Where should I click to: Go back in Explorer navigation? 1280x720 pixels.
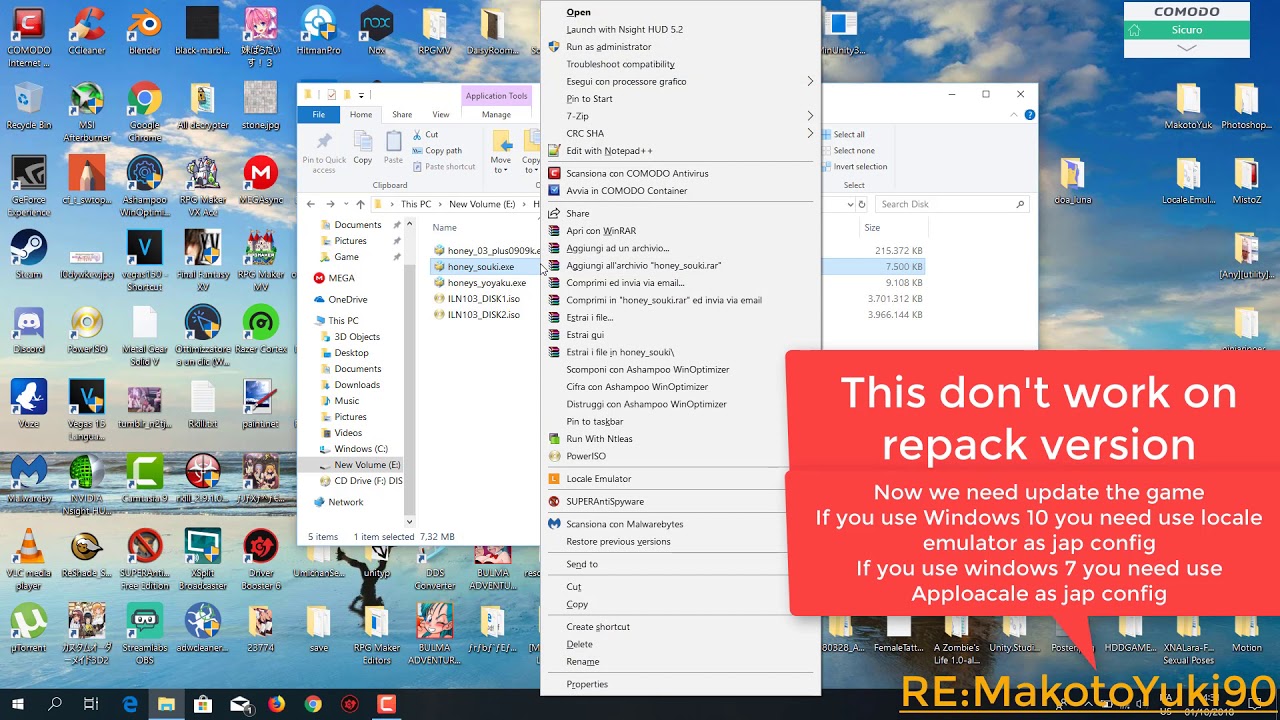pyautogui.click(x=311, y=204)
